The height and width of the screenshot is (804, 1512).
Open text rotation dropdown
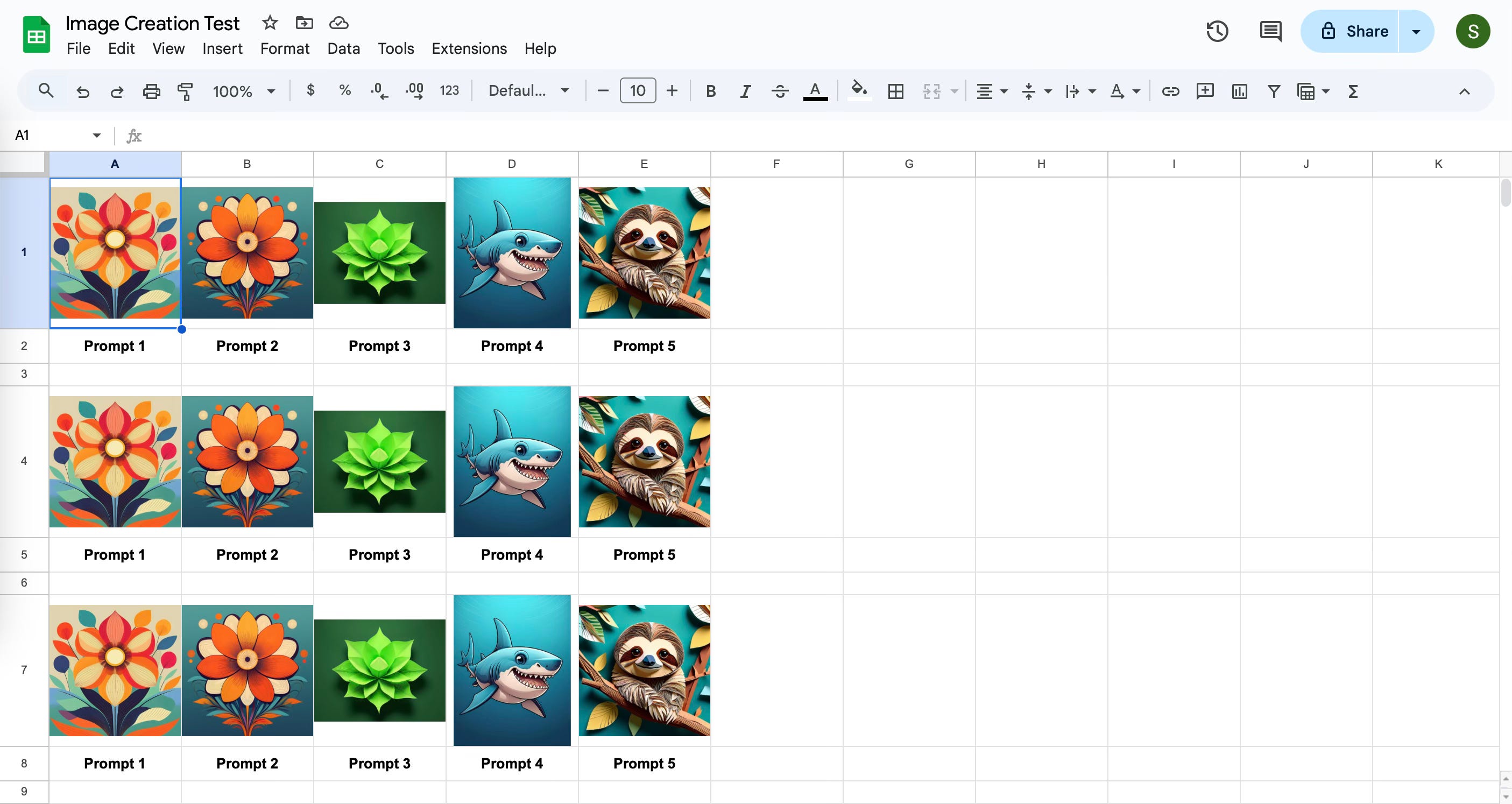[1124, 91]
